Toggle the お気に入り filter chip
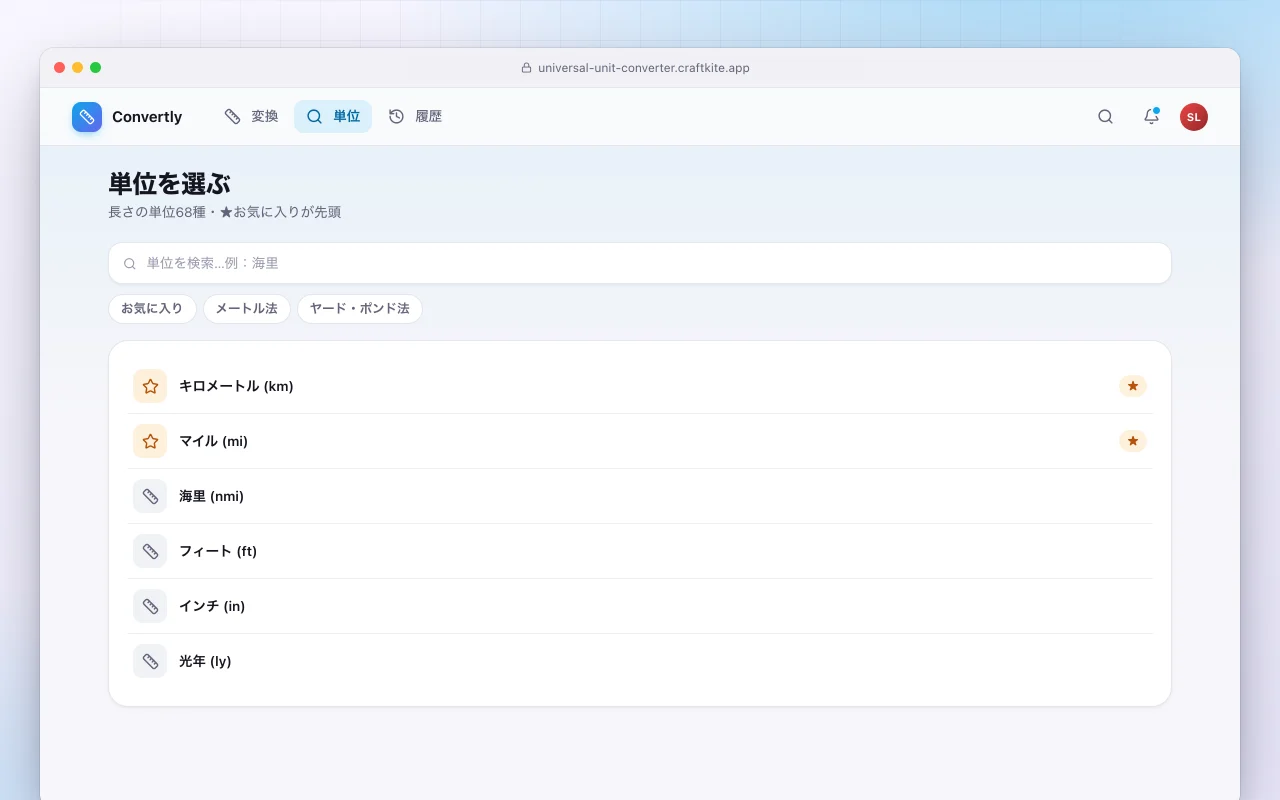The image size is (1280, 800). coord(152,309)
